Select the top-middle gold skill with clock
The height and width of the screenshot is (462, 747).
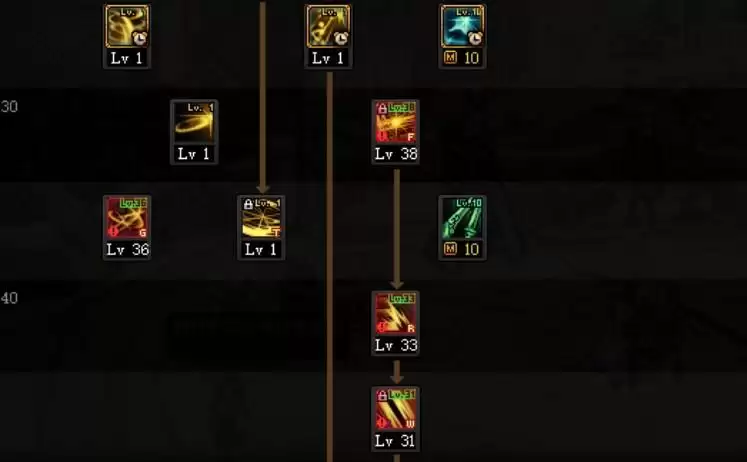pos(328,26)
